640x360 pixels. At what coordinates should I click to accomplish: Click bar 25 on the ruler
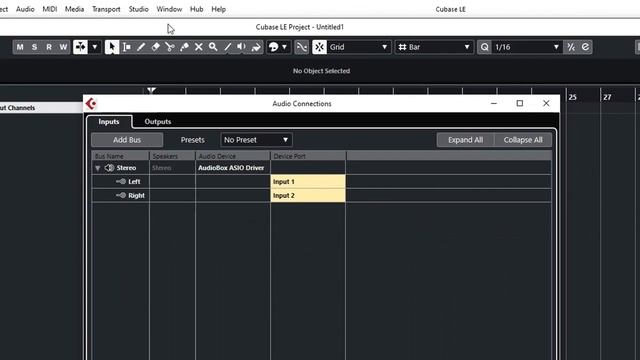[x=572, y=97]
